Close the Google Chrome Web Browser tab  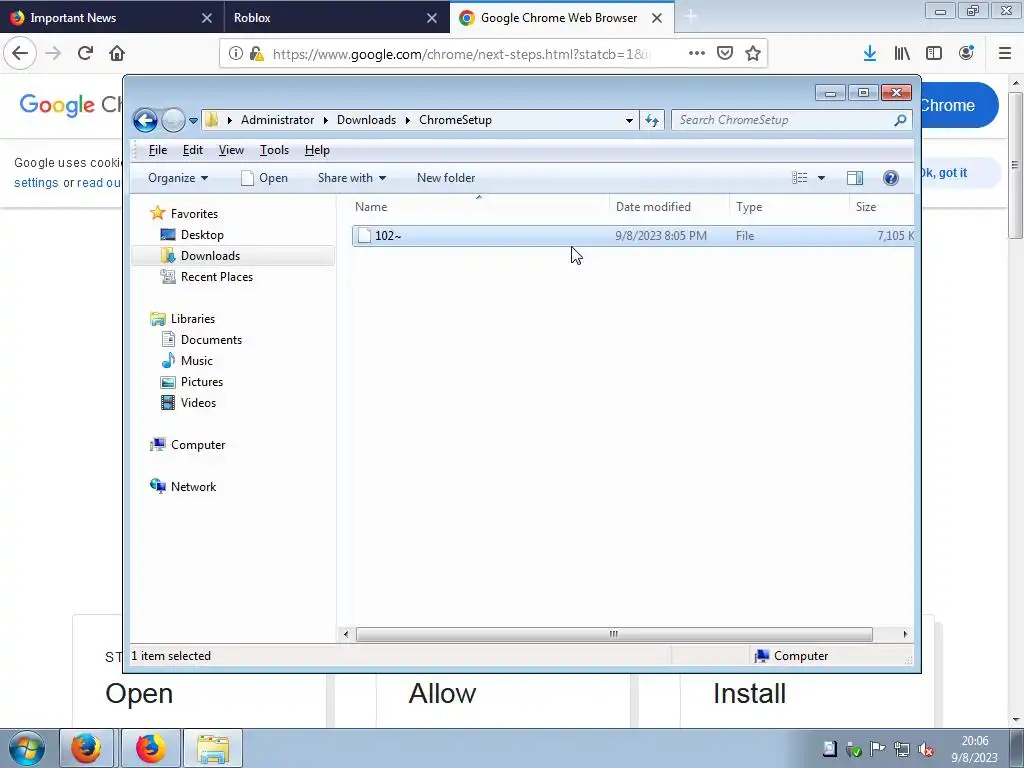tap(657, 18)
